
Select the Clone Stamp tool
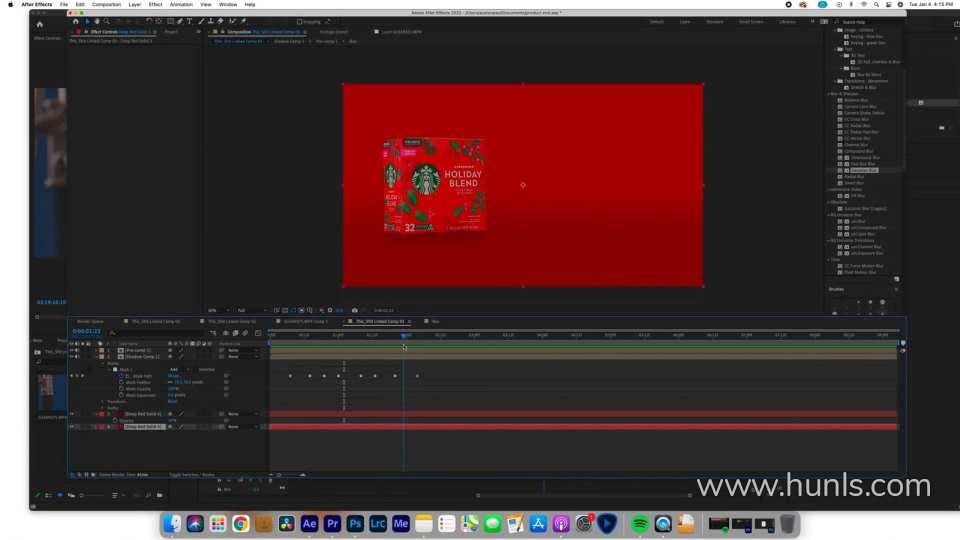pos(211,21)
